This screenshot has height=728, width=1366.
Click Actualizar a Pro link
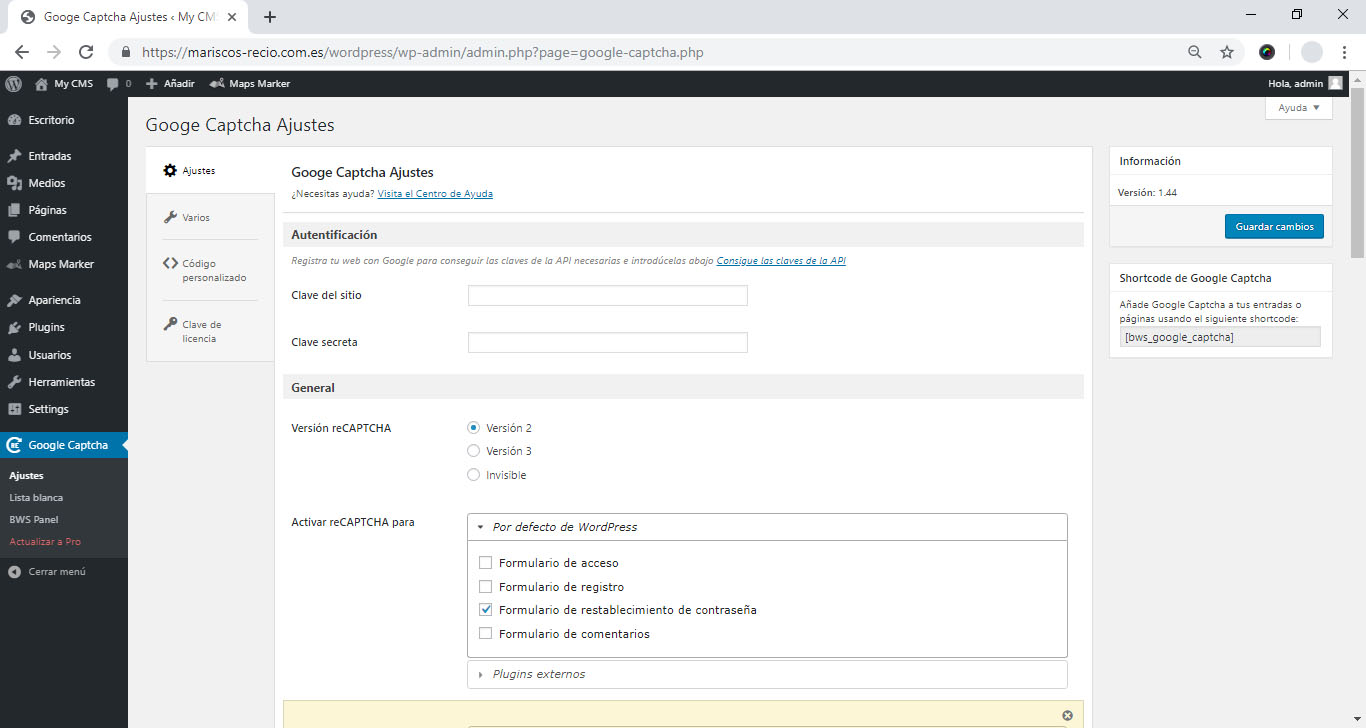tap(45, 542)
